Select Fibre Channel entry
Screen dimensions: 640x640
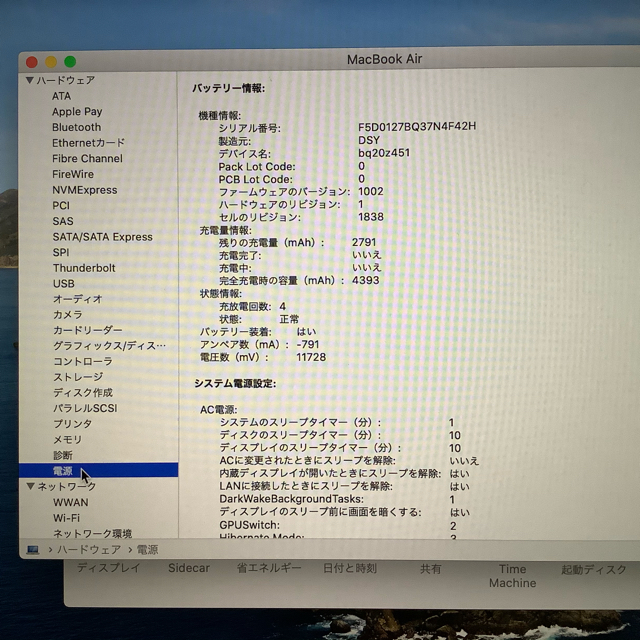(x=87, y=158)
